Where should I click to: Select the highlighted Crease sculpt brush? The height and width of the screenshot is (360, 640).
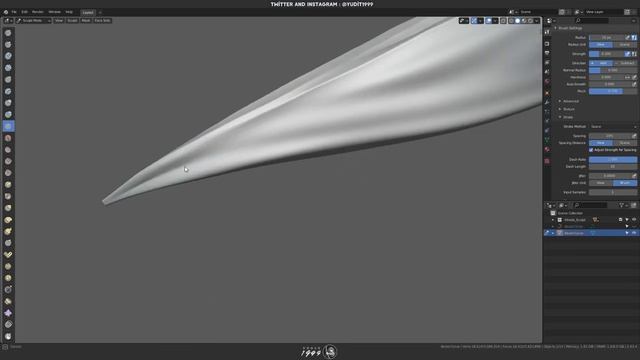[8, 127]
